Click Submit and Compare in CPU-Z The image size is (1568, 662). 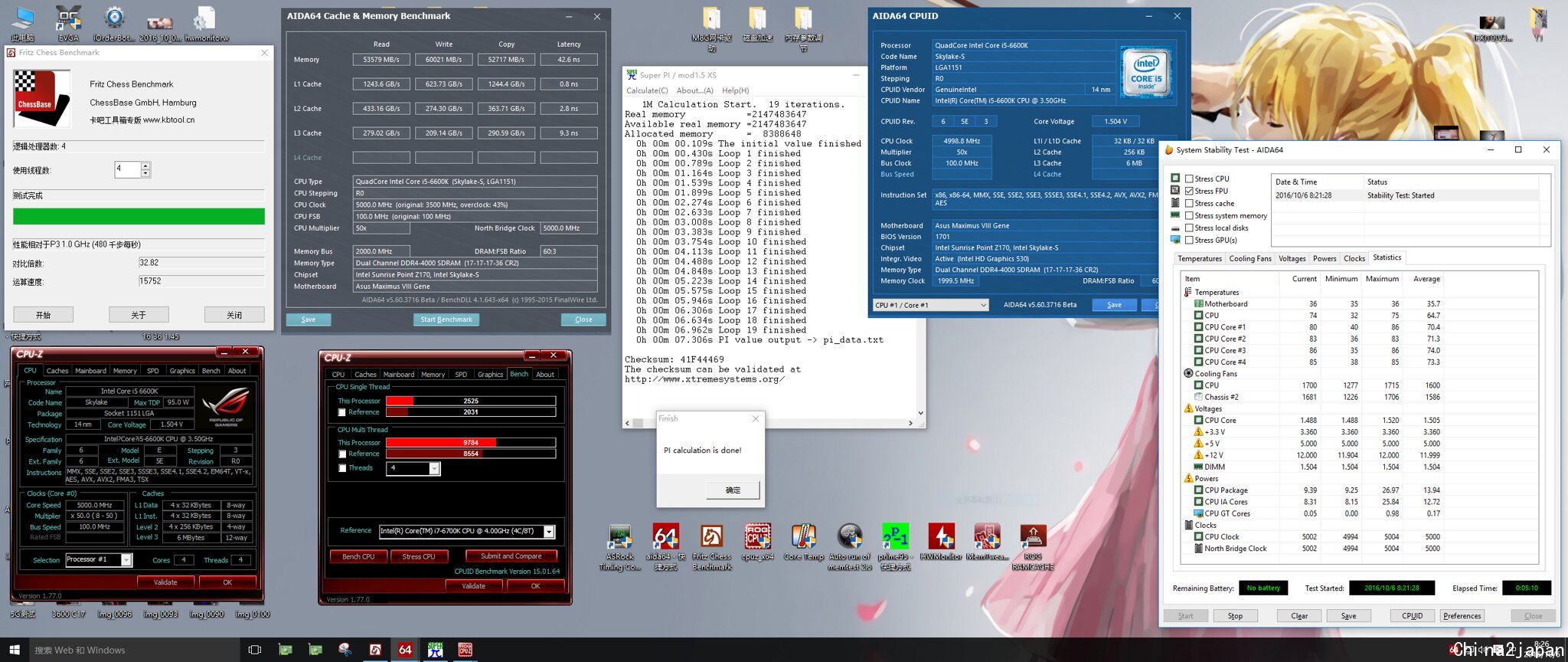511,556
